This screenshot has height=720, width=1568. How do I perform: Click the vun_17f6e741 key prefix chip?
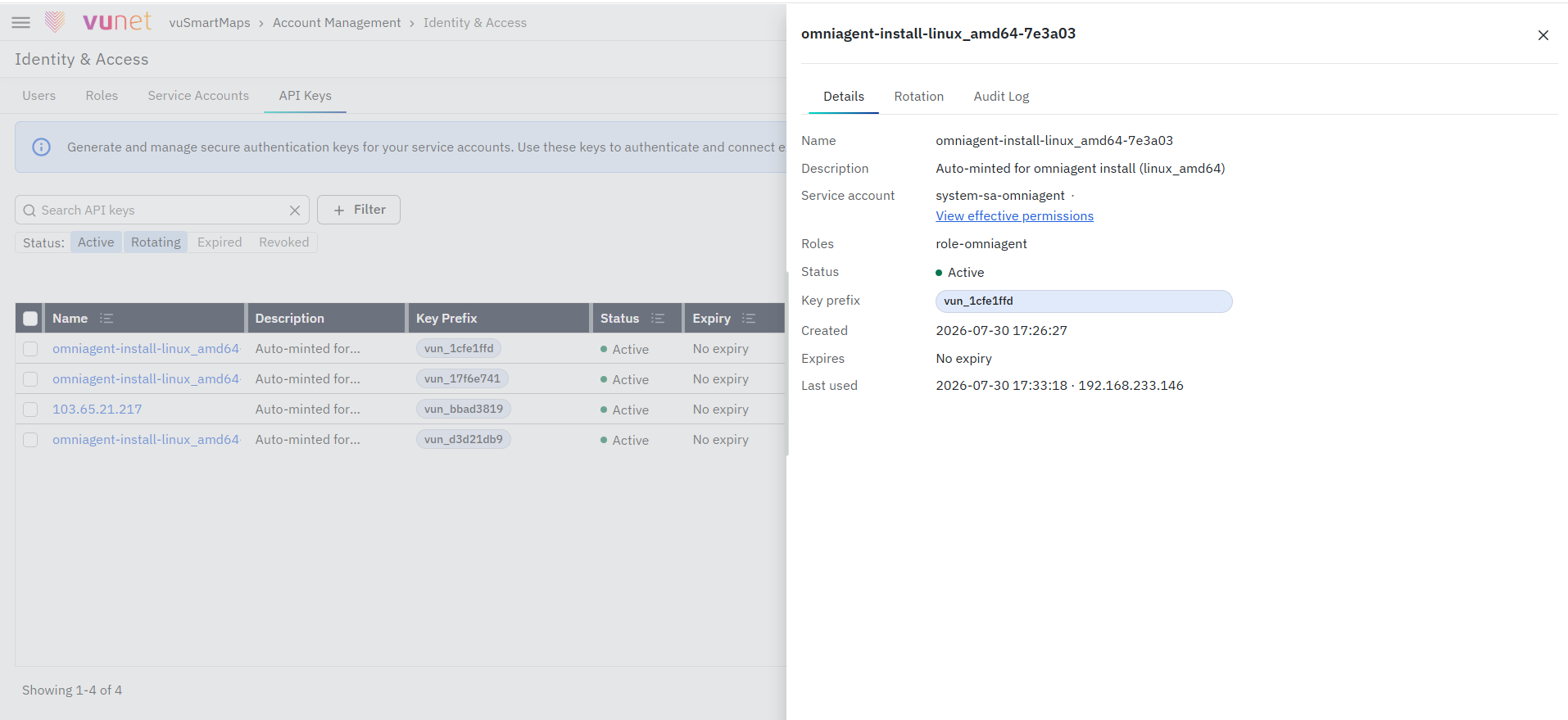[x=462, y=379]
